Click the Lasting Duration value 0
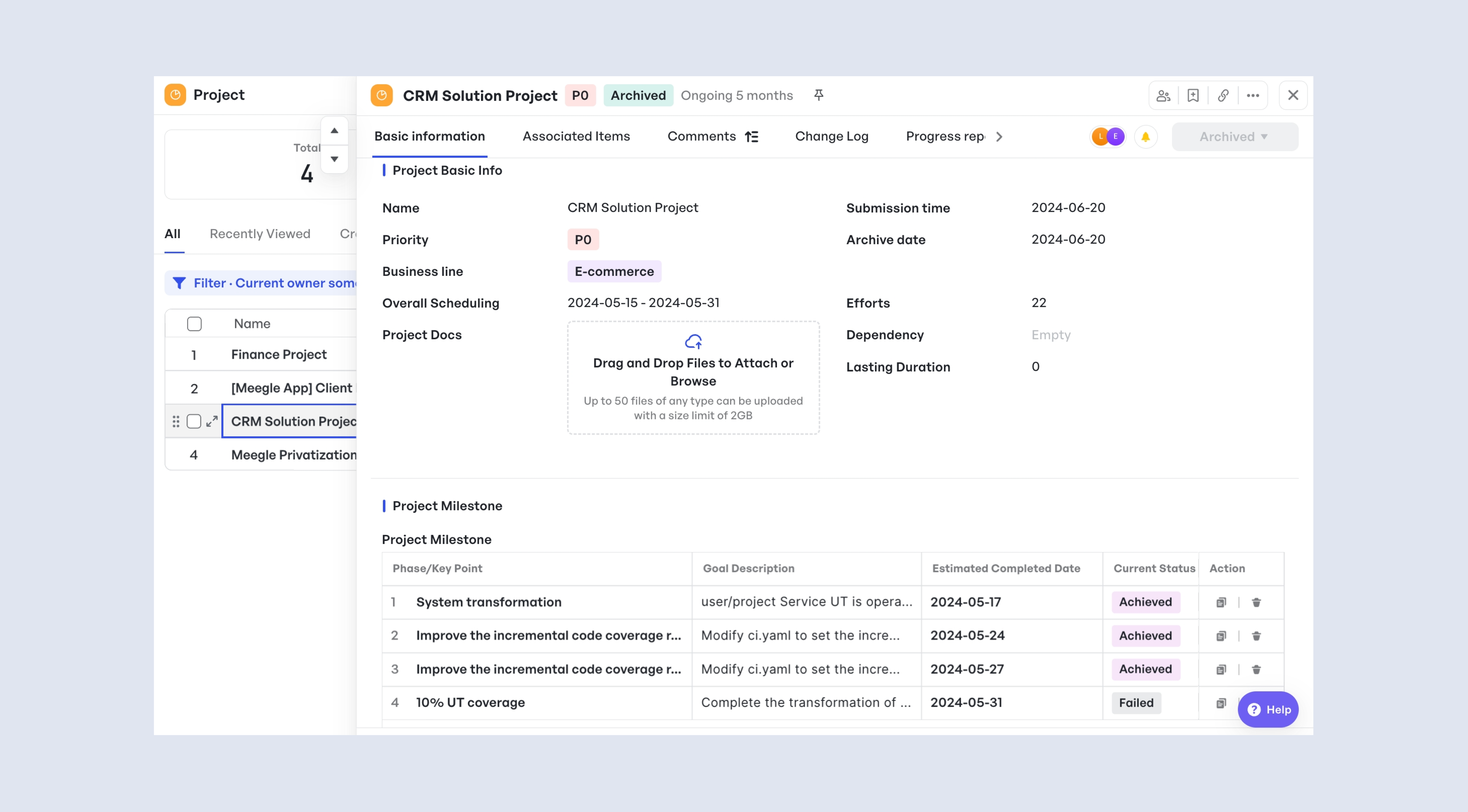1468x812 pixels. pos(1035,367)
